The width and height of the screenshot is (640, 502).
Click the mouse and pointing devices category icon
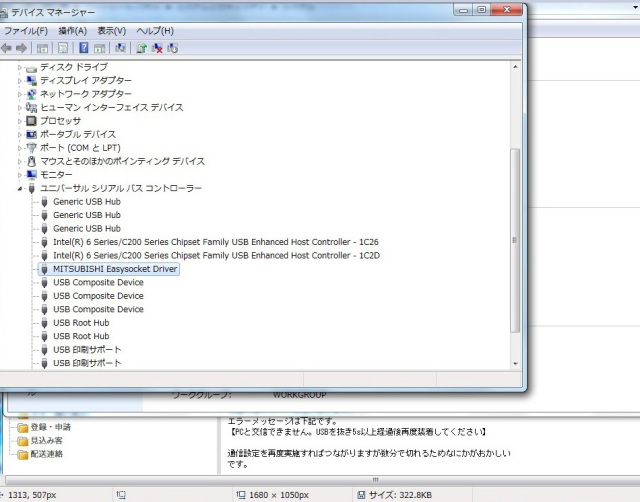(31, 161)
